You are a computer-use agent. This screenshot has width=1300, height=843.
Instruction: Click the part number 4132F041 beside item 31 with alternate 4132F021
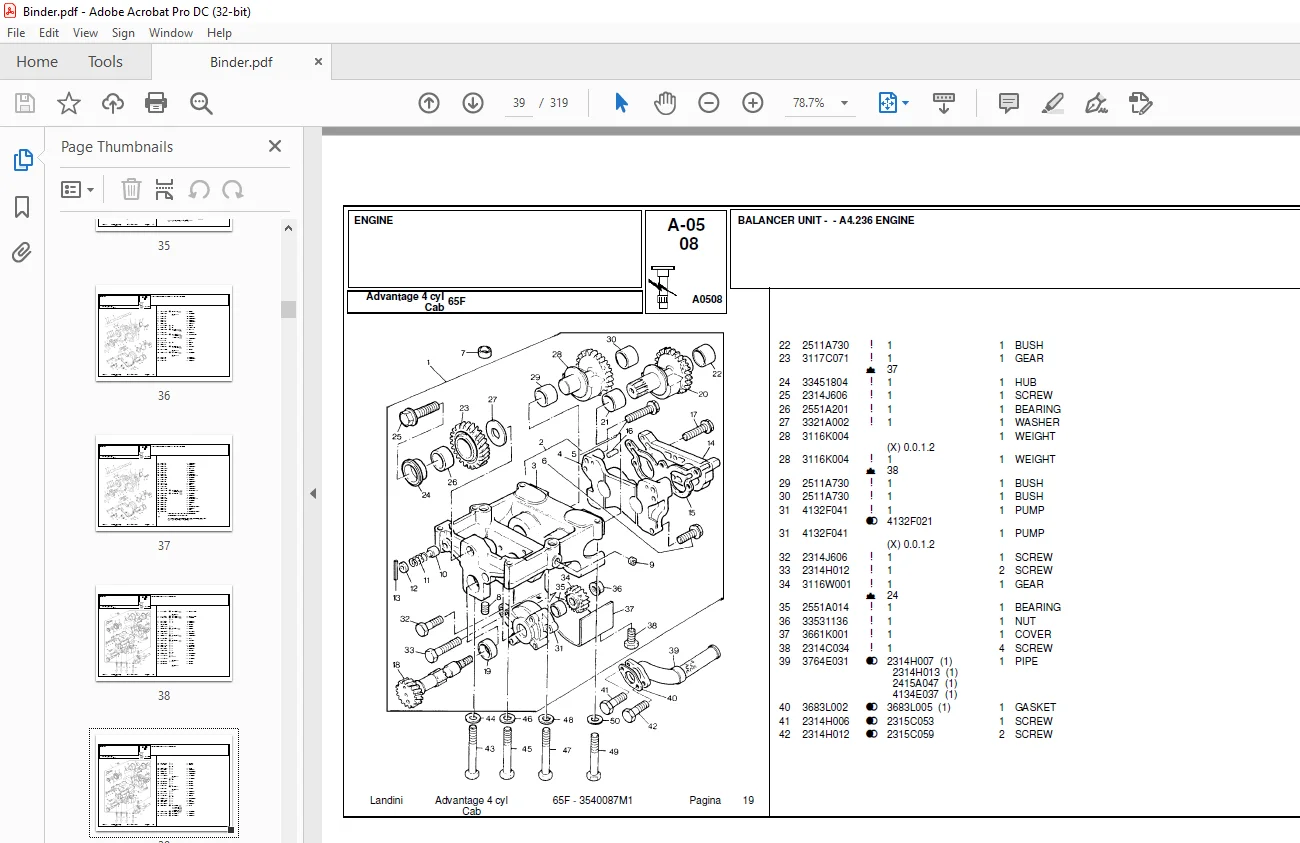(x=825, y=510)
